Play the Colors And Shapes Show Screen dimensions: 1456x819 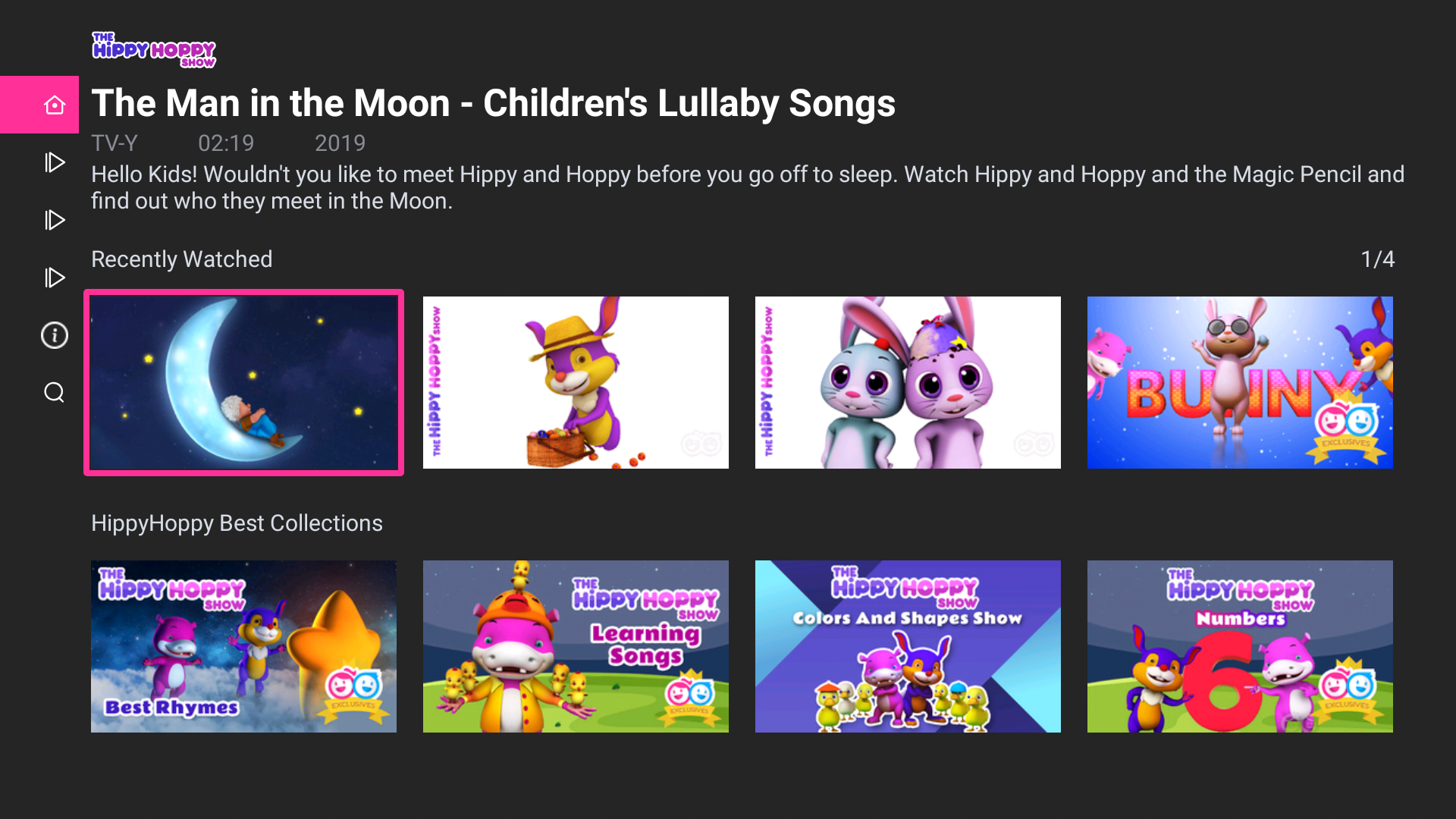(907, 646)
